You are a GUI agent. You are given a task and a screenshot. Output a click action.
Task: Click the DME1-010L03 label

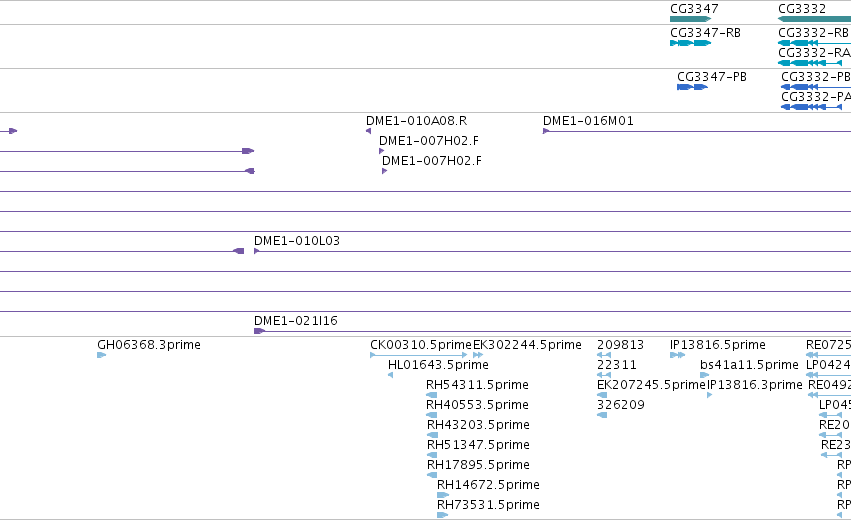pyautogui.click(x=297, y=240)
